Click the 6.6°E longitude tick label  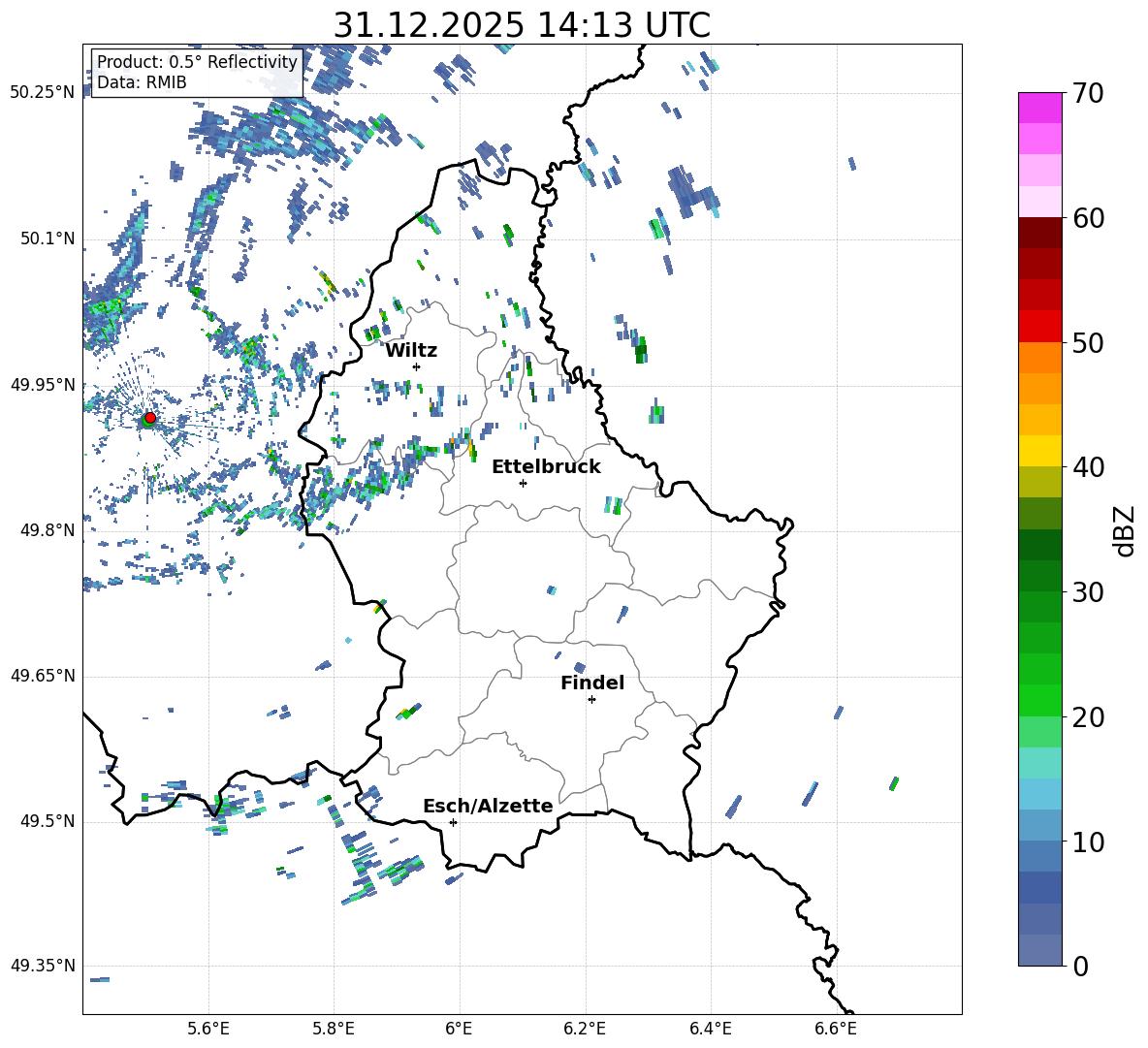click(836, 1028)
